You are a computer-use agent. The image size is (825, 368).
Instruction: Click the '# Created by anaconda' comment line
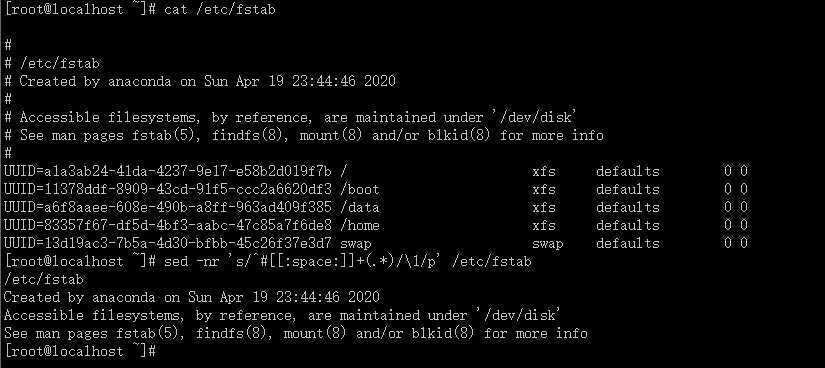pos(200,81)
